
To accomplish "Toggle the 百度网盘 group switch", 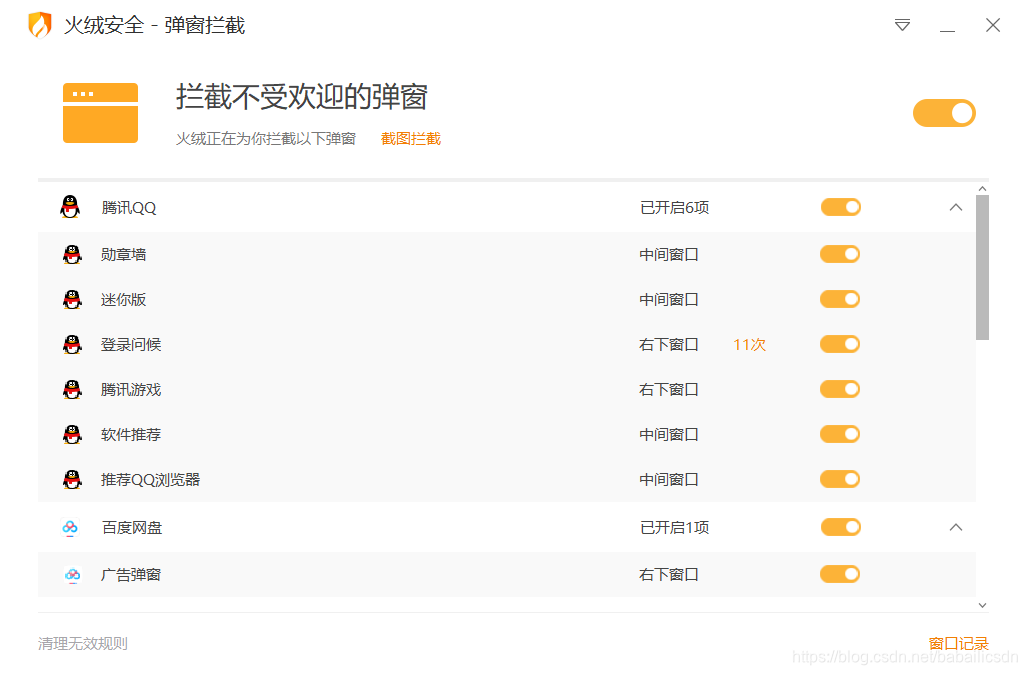I will point(840,527).
